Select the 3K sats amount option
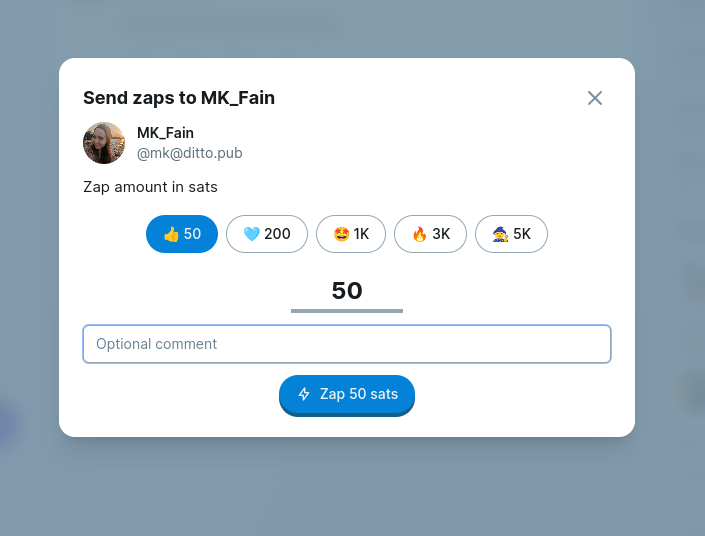705x536 pixels. [431, 234]
